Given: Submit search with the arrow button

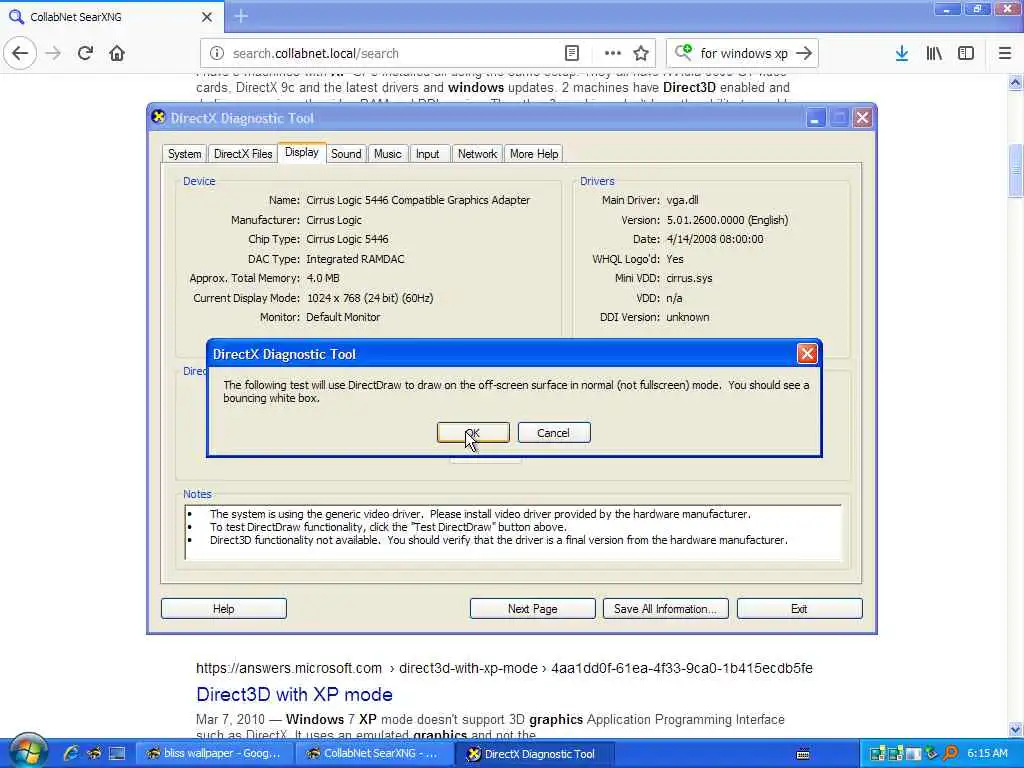Looking at the screenshot, I should coord(804,53).
